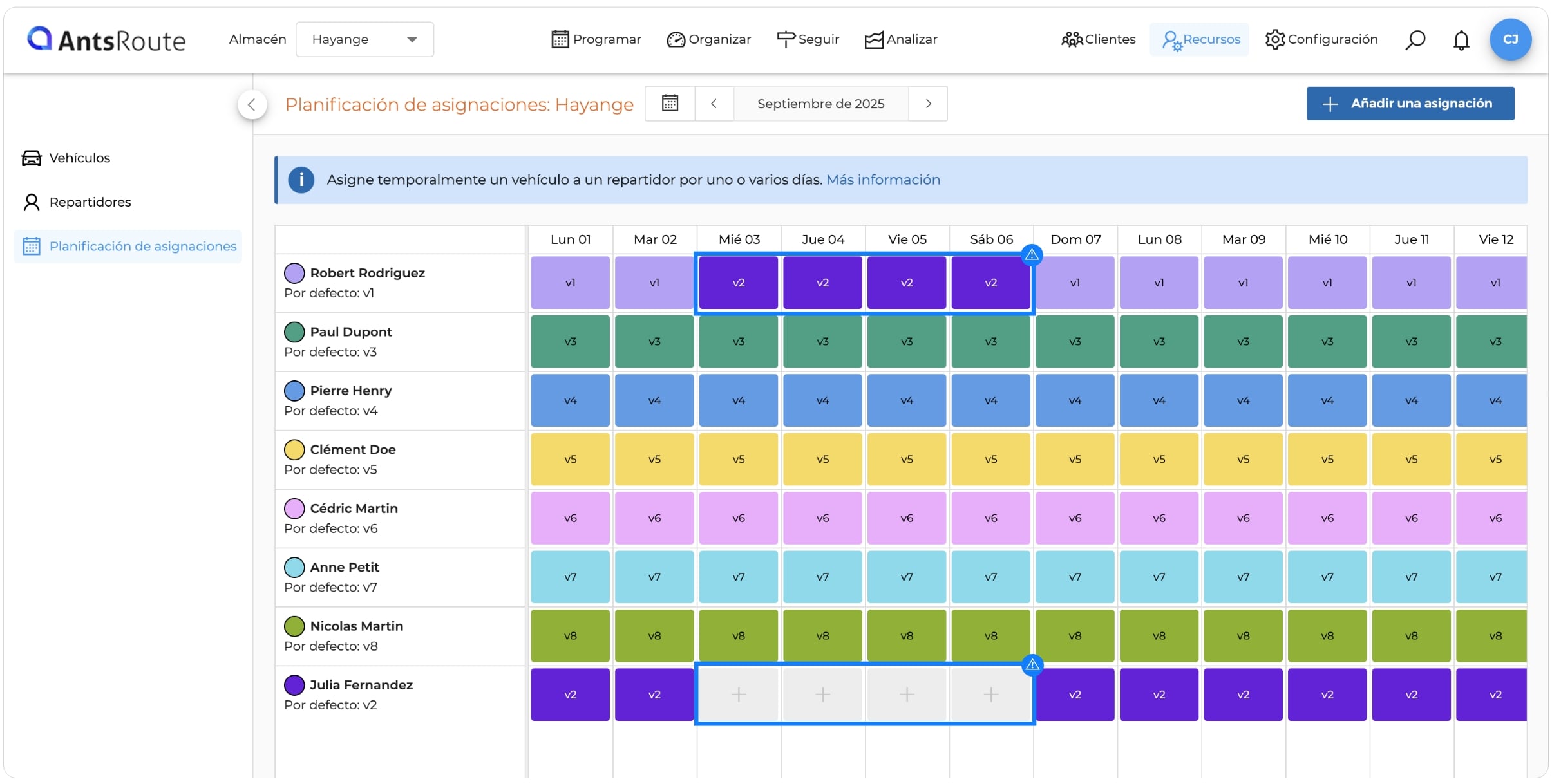Add assignment for Julia Fernandez on Mié 03
The height and width of the screenshot is (784, 1552).
739,695
